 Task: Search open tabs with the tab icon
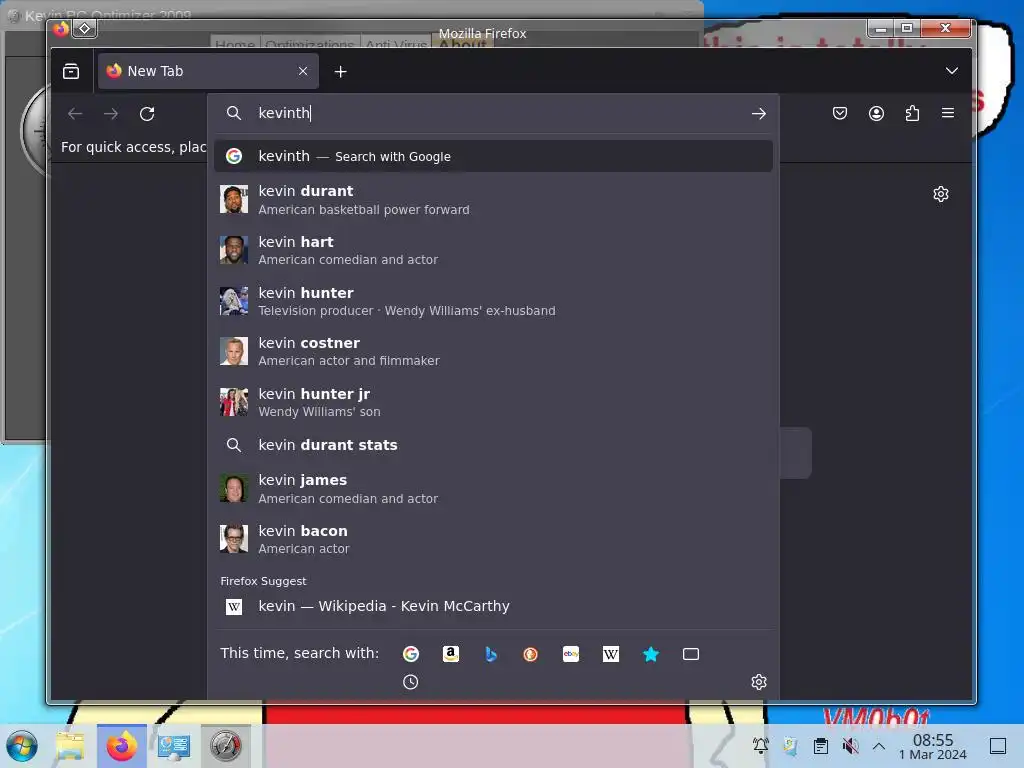pyautogui.click(x=691, y=654)
